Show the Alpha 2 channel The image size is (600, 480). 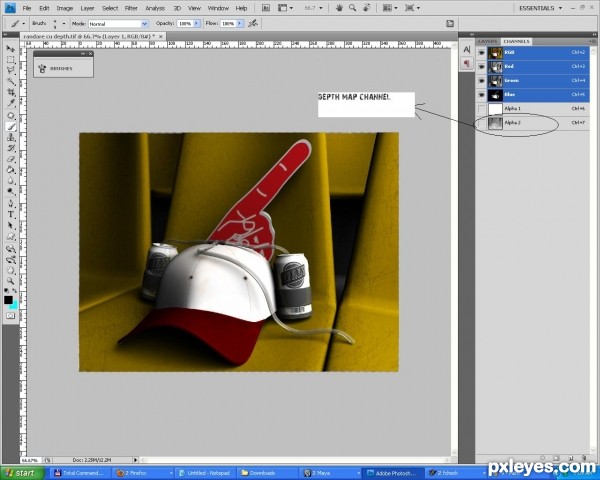point(481,123)
